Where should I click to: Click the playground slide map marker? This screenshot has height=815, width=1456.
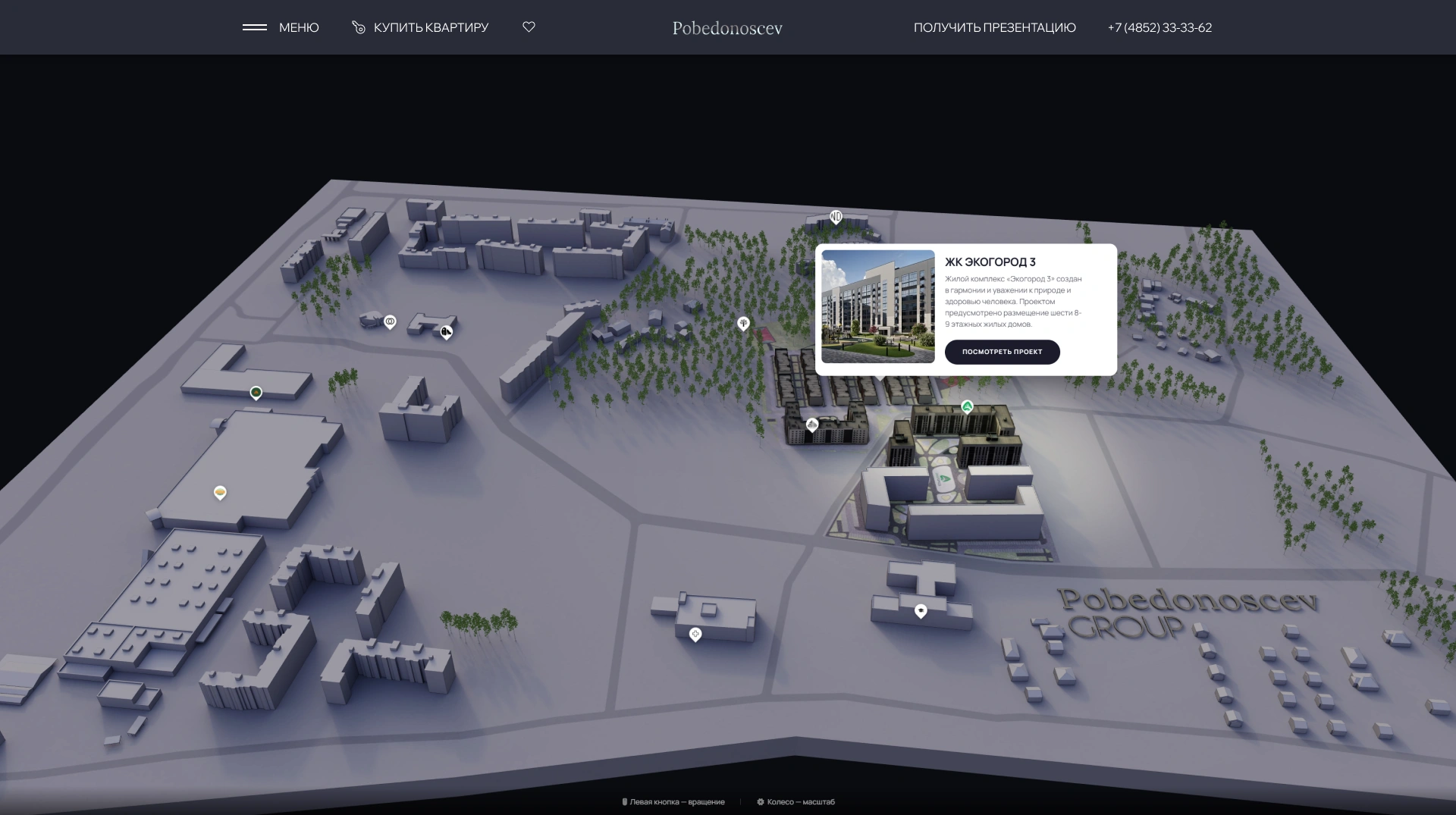pyautogui.click(x=447, y=331)
